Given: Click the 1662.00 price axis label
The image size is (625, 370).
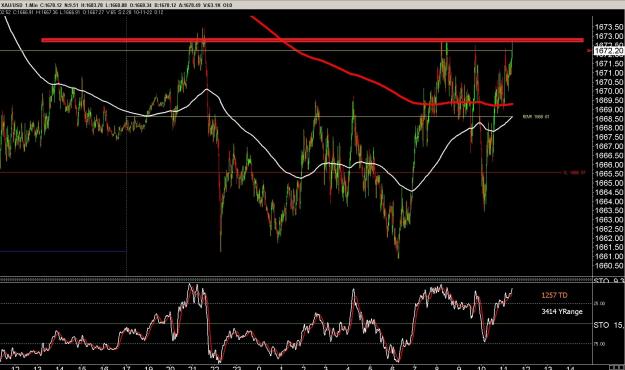Looking at the screenshot, I should [x=609, y=238].
